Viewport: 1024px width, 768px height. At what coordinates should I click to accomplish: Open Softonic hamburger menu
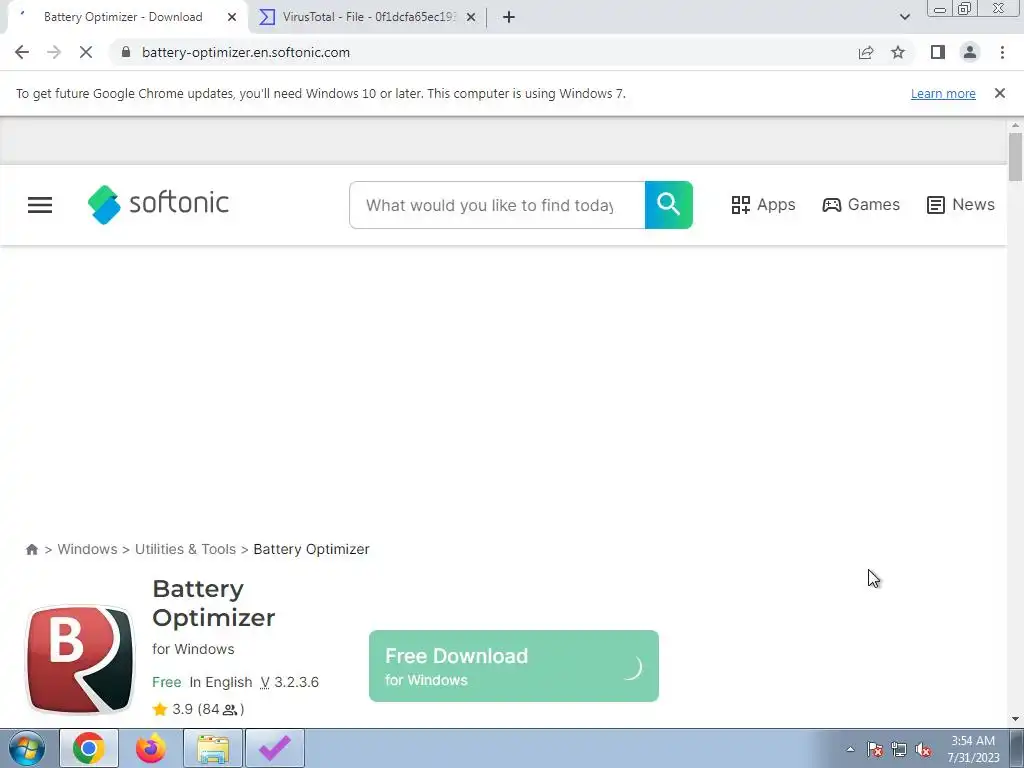[40, 205]
